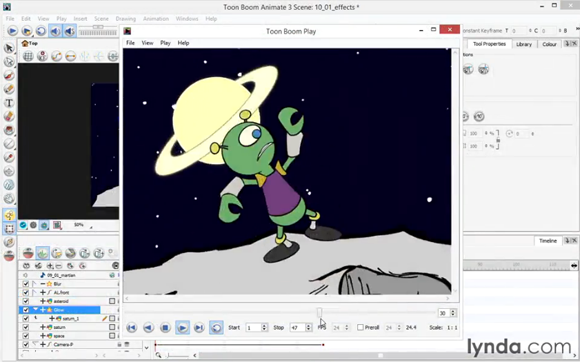580x362 pixels.
Task: Uncheck the Glow layer checkbox
Action: [26, 310]
